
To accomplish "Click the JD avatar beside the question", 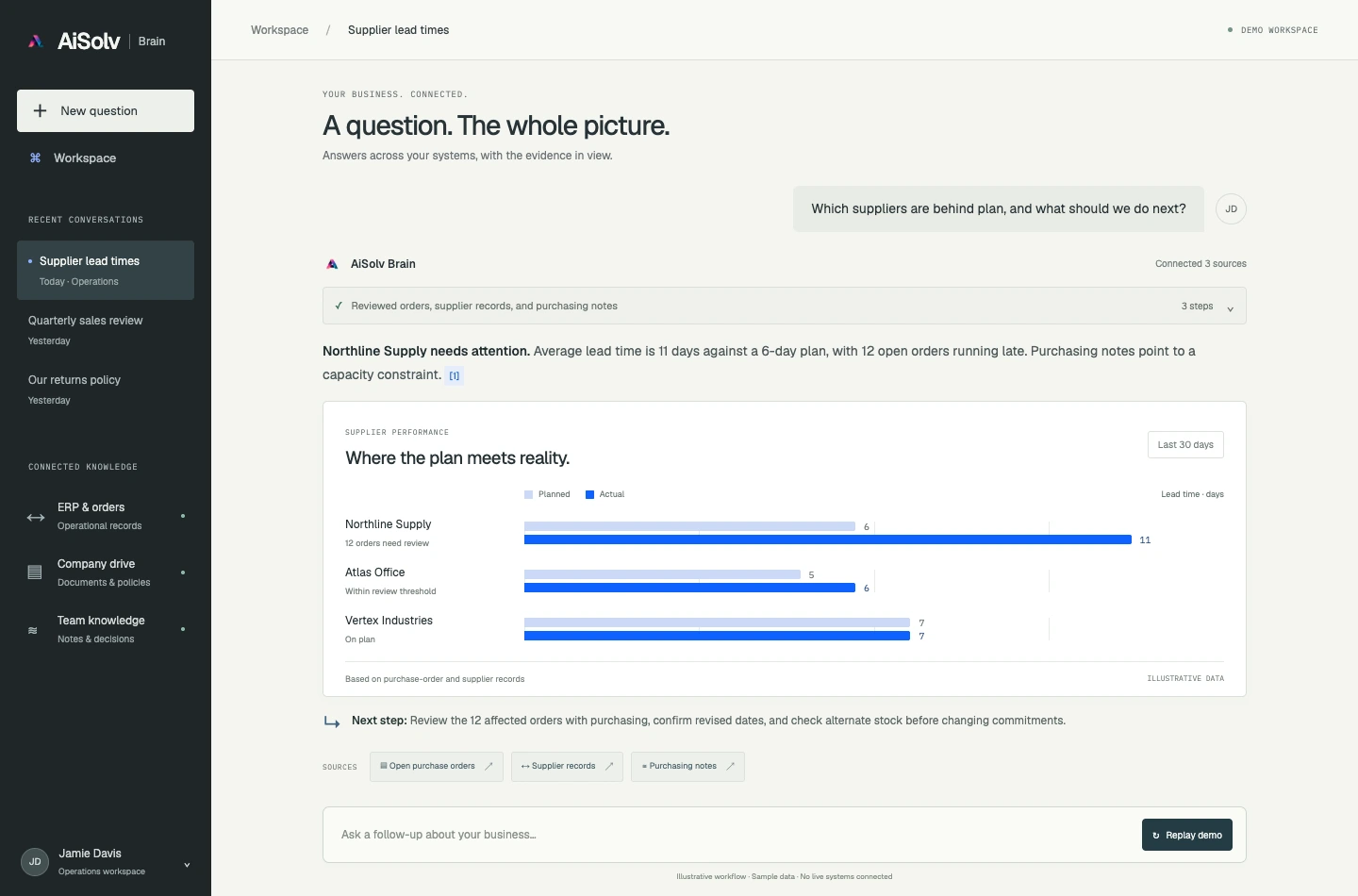I will (1231, 209).
